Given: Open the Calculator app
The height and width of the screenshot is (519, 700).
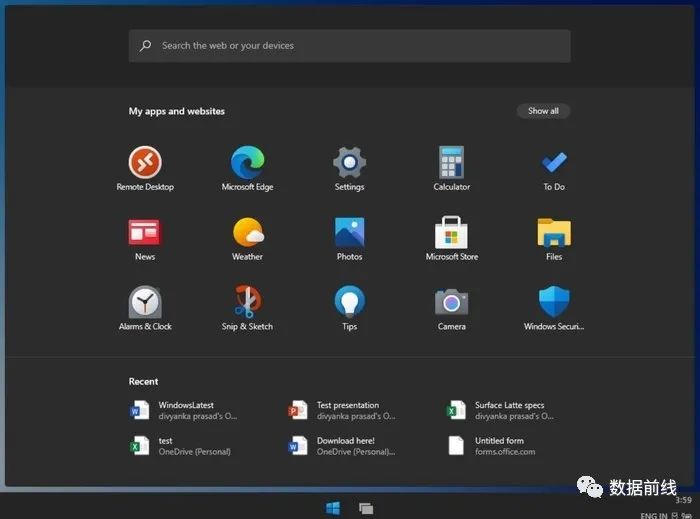Looking at the screenshot, I should coord(452,169).
